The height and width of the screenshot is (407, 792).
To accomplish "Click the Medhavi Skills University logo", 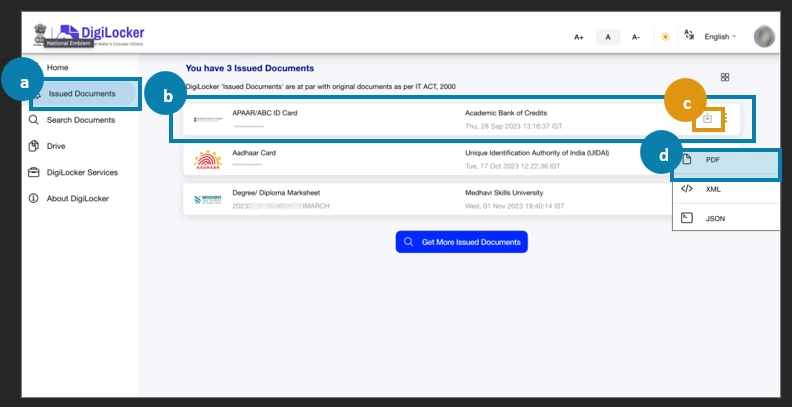I will point(208,199).
